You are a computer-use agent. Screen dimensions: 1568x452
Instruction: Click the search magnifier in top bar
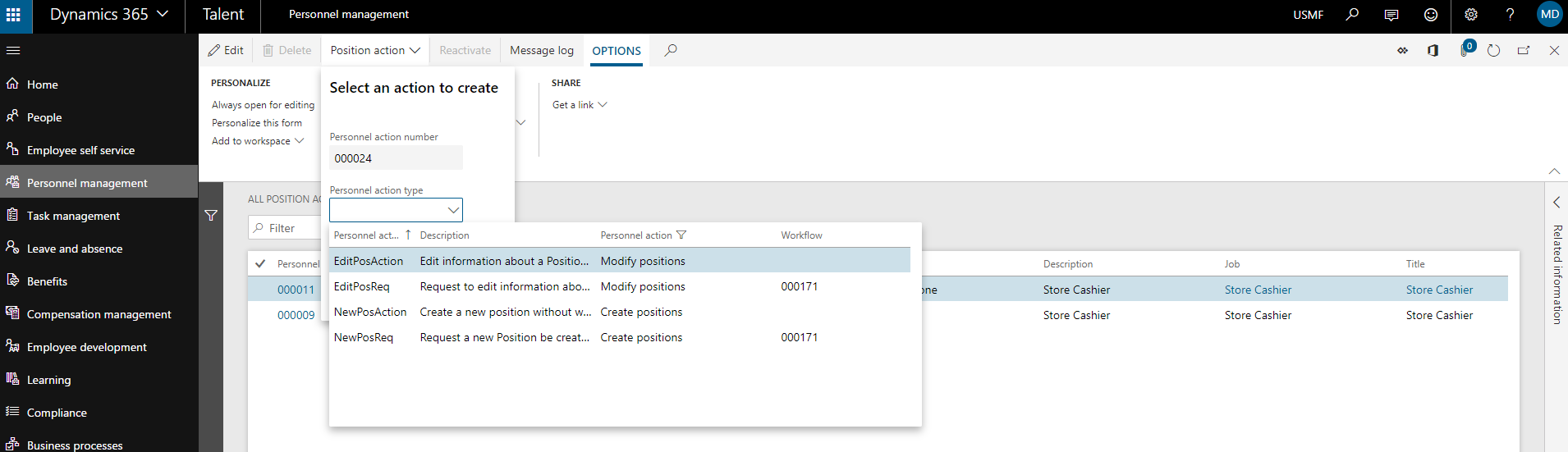point(1352,15)
